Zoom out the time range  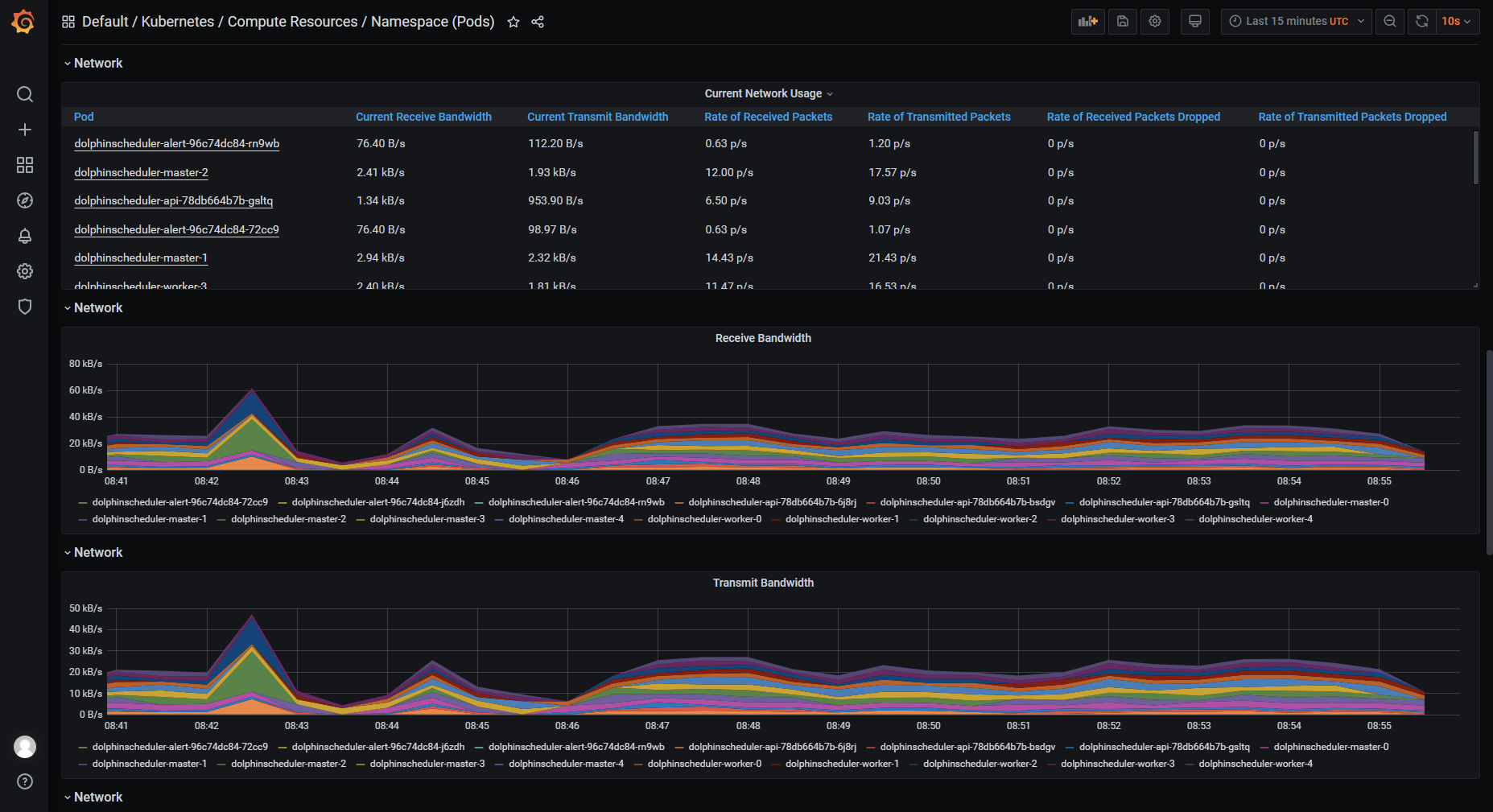click(1390, 22)
